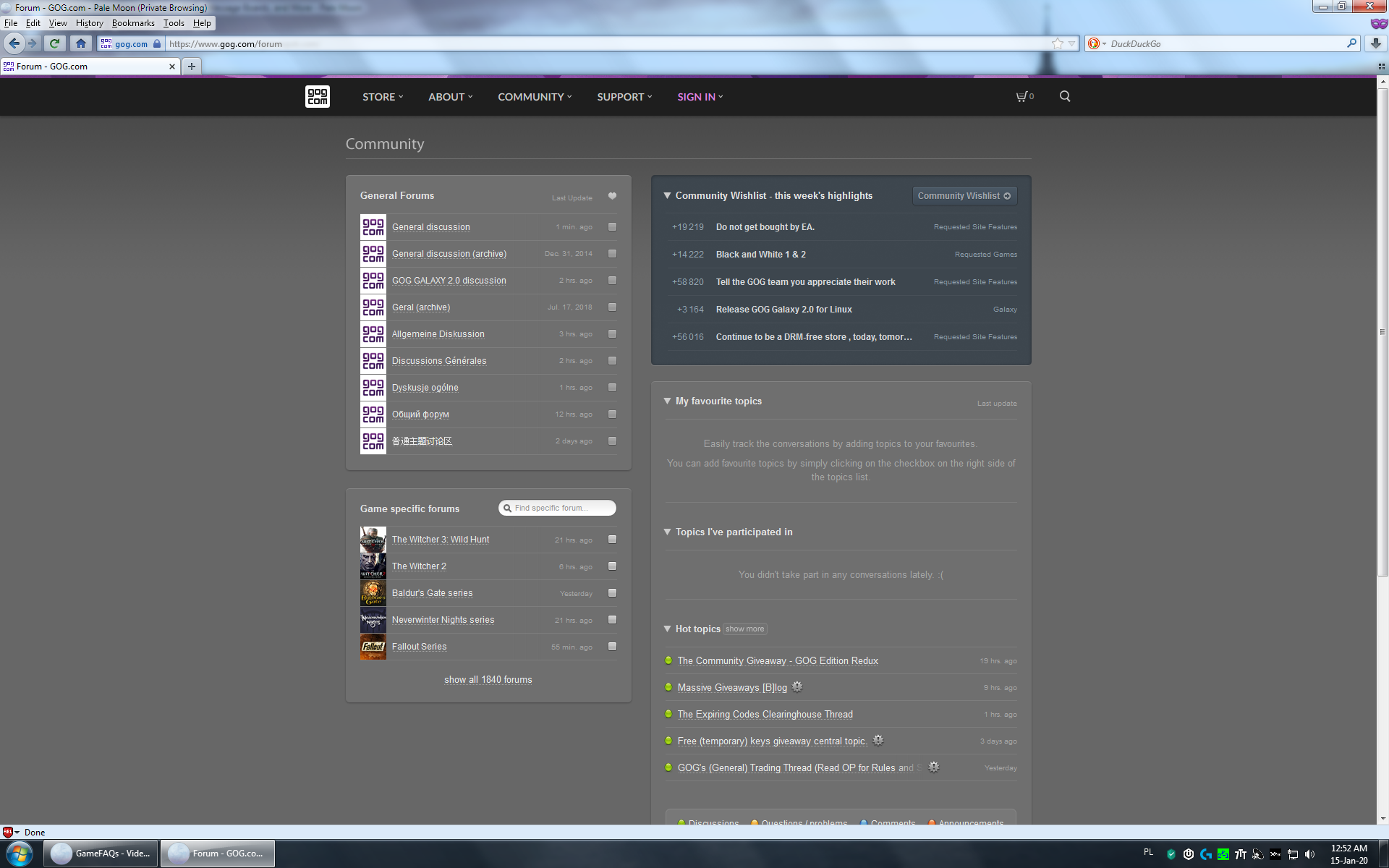Collapse the Hot topics section
1389x868 pixels.
(667, 629)
